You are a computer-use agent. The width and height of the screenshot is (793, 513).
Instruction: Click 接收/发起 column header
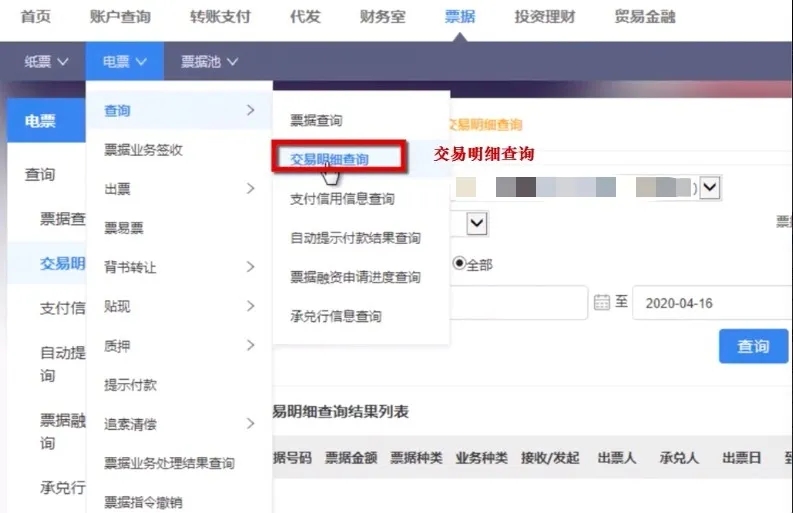[550, 458]
